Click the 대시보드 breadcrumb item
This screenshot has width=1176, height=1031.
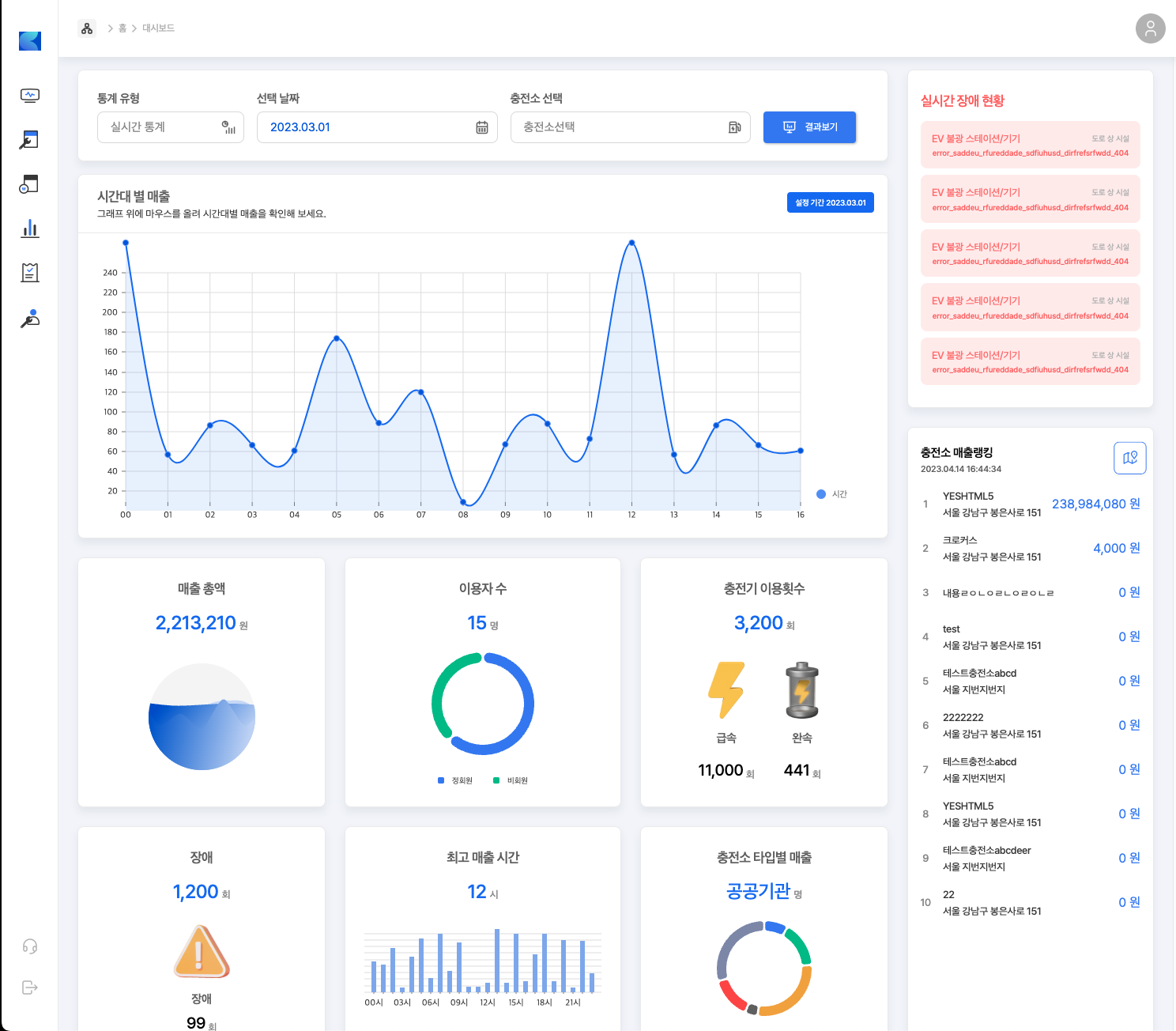click(x=158, y=28)
